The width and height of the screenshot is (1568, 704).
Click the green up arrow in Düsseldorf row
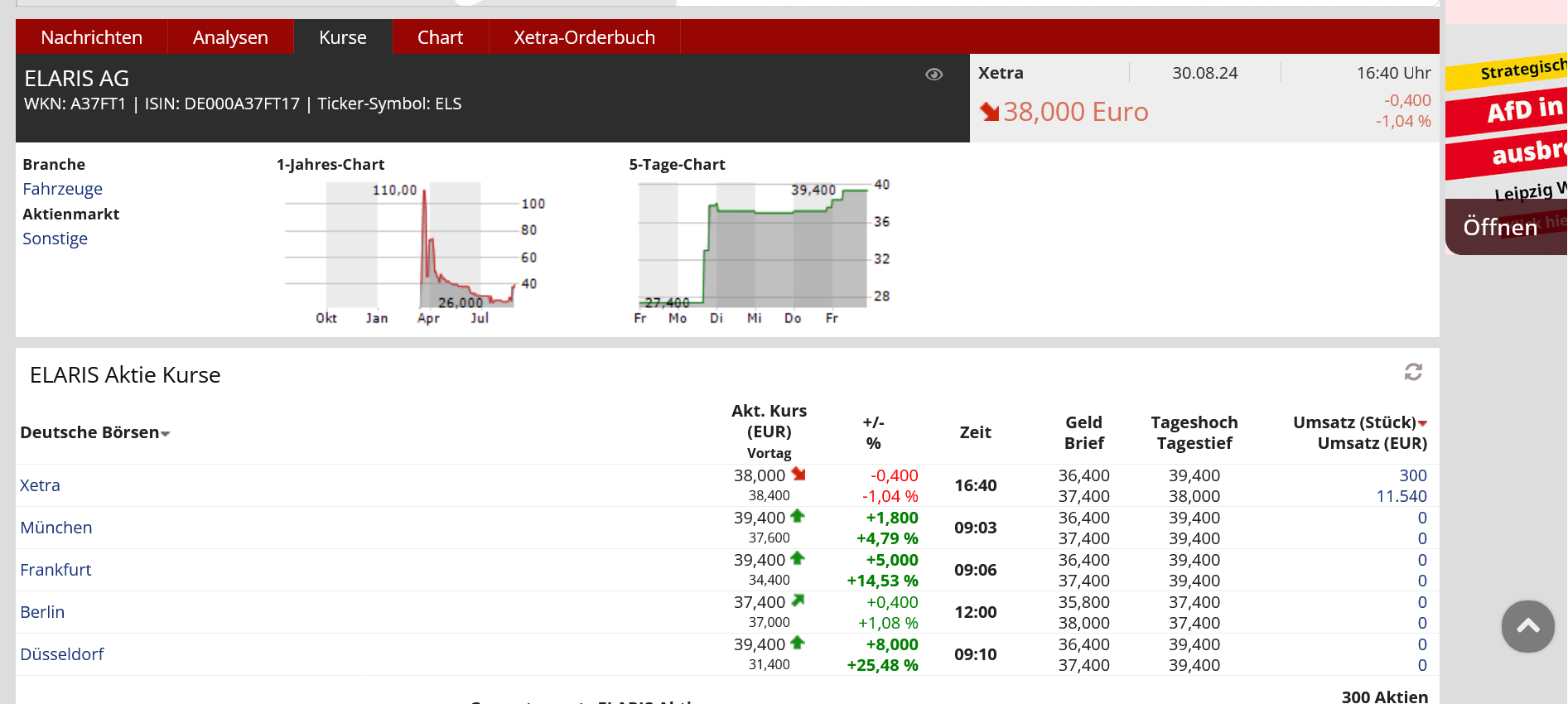pyautogui.click(x=798, y=643)
